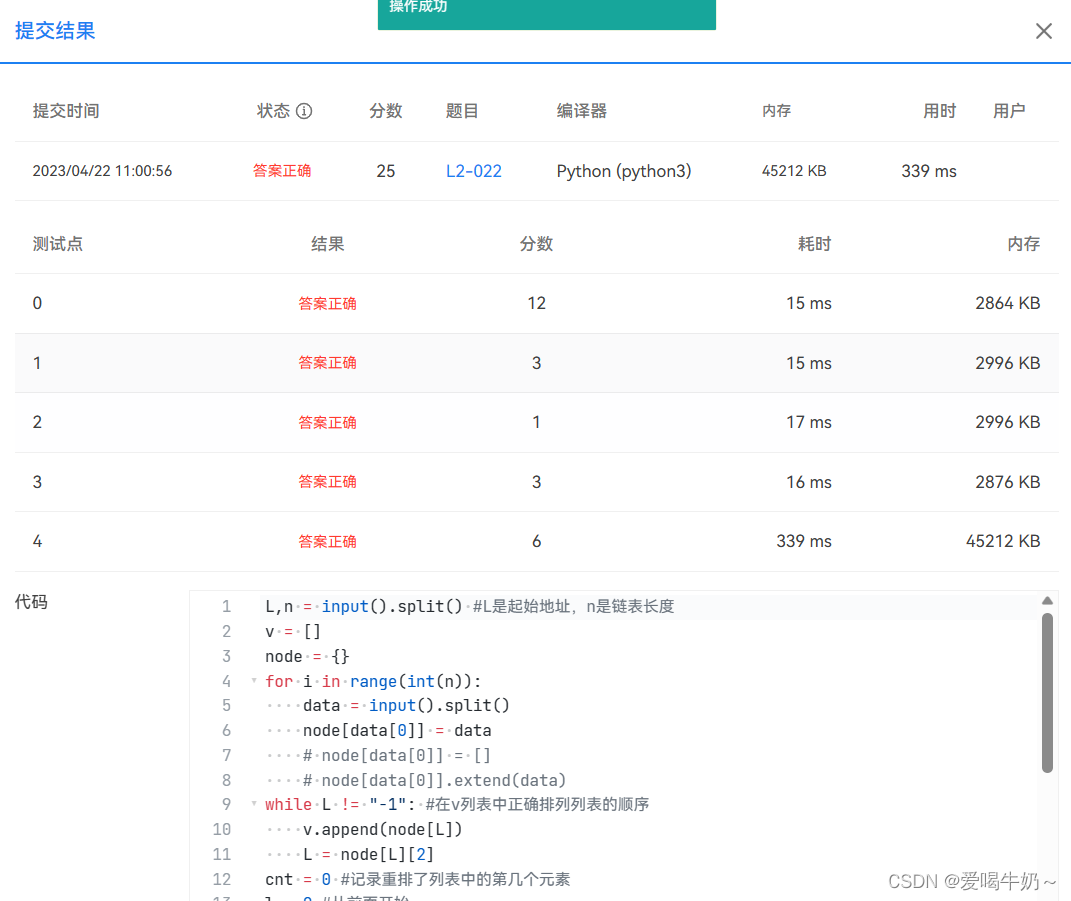Click line number 1 in the code viewer

[227, 606]
